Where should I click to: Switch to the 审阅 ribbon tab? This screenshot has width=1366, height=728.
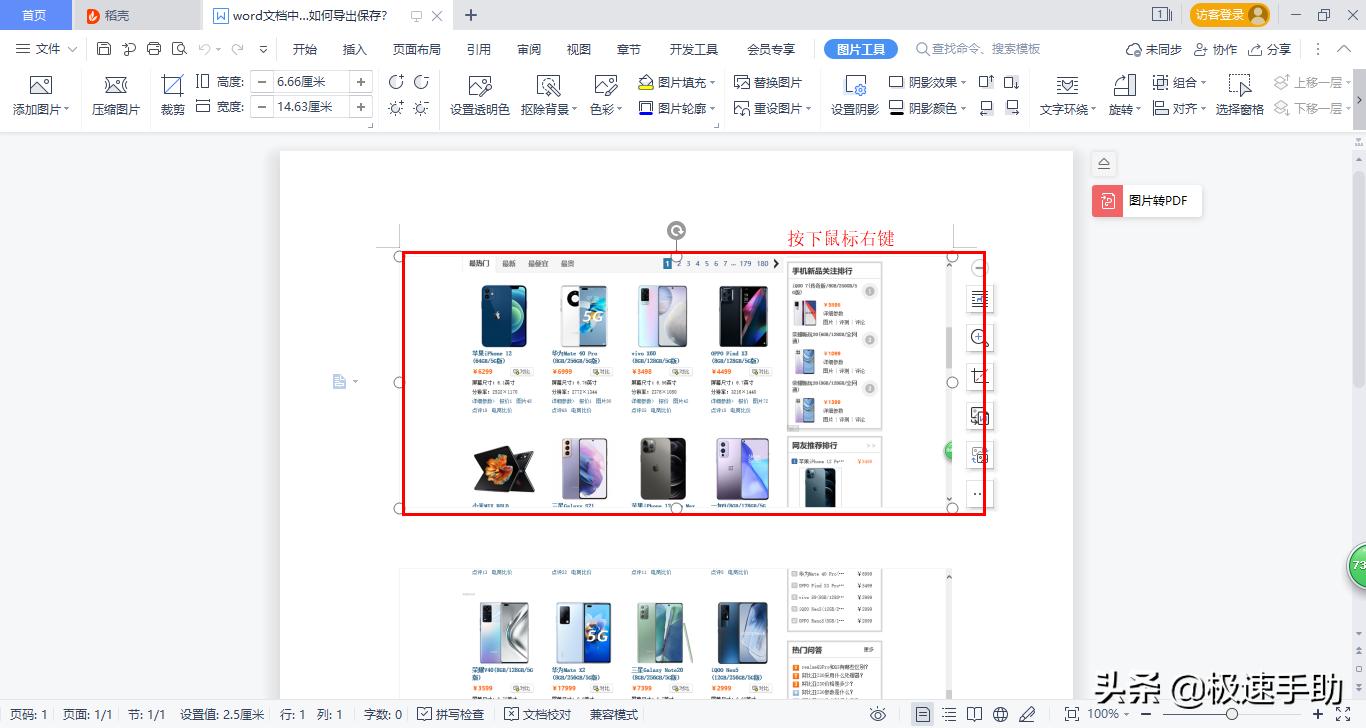click(528, 48)
